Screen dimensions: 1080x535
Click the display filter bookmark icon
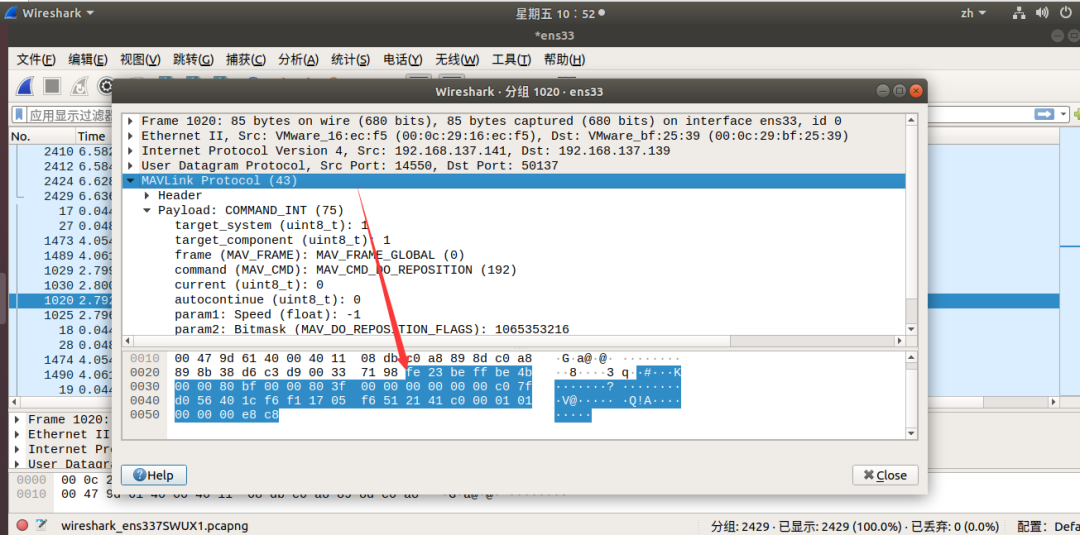click(x=19, y=114)
